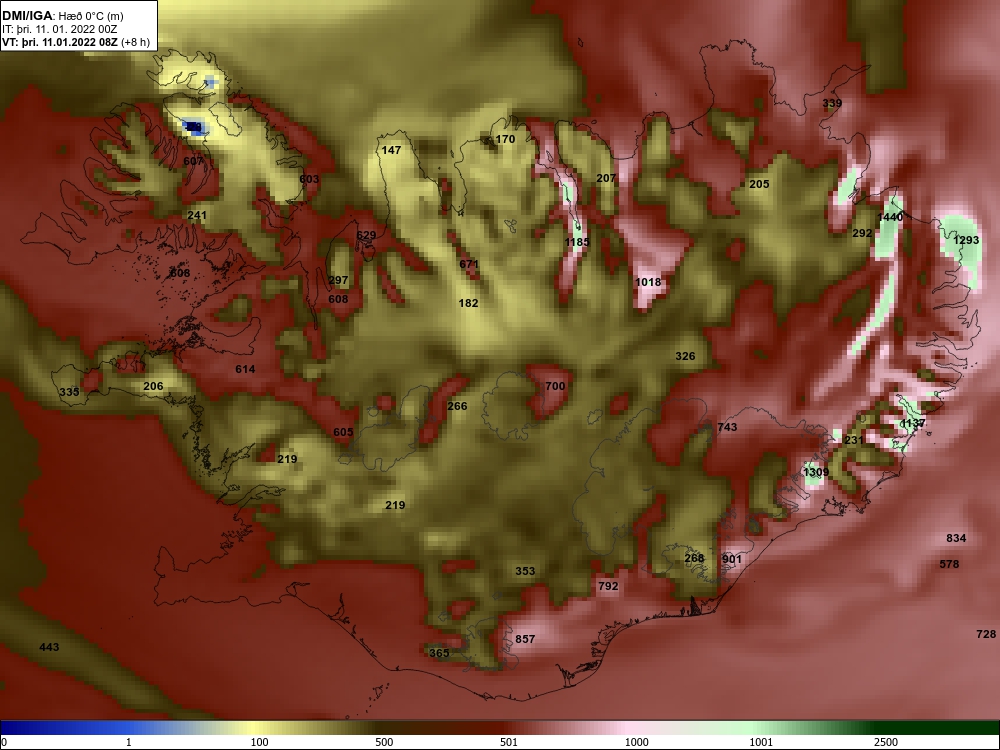The height and width of the screenshot is (750, 1000).
Task: Pick the map value 231
Action: [853, 440]
